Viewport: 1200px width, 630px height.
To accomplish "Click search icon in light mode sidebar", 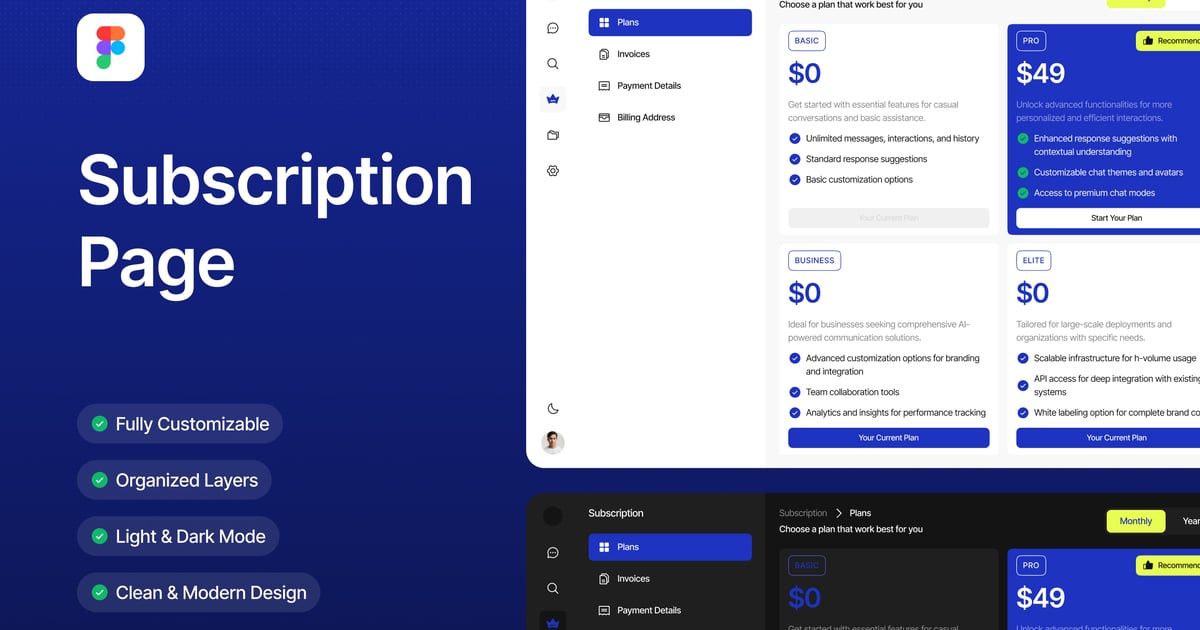I will click(x=553, y=64).
